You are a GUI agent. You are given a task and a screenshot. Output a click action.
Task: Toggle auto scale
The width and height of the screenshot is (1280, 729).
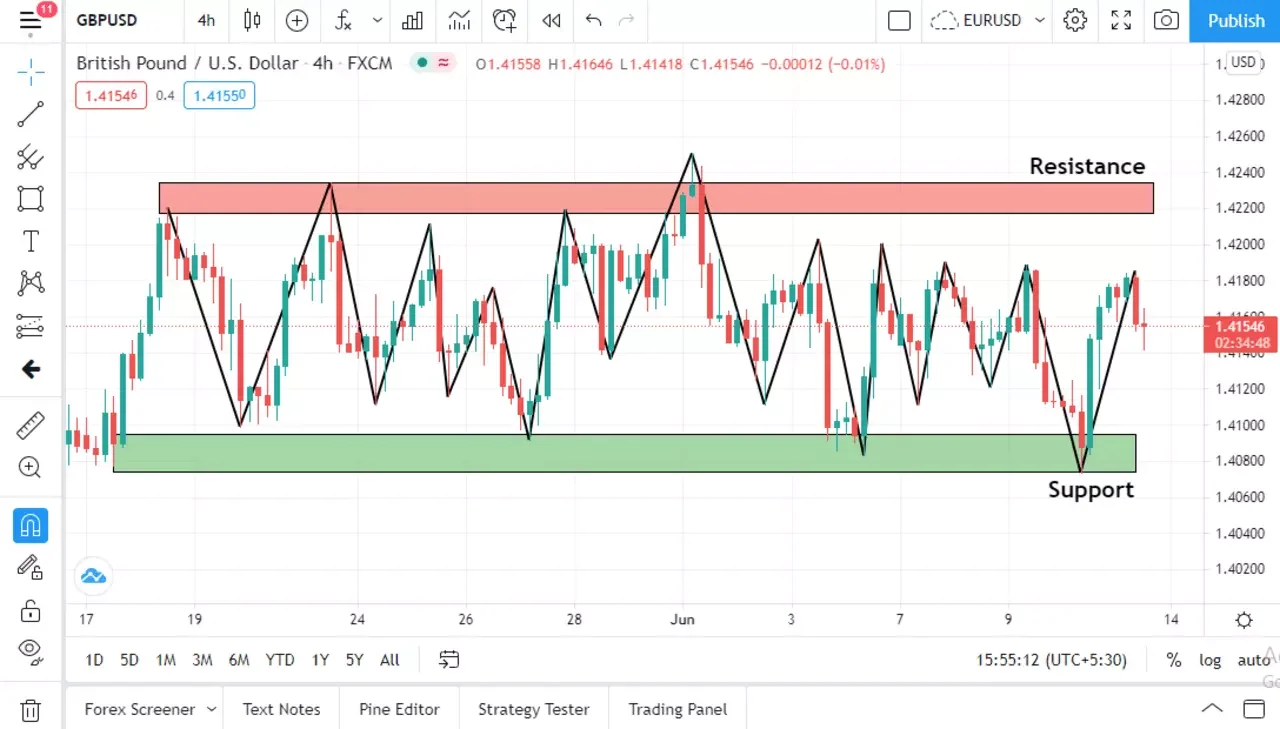tap(1254, 660)
